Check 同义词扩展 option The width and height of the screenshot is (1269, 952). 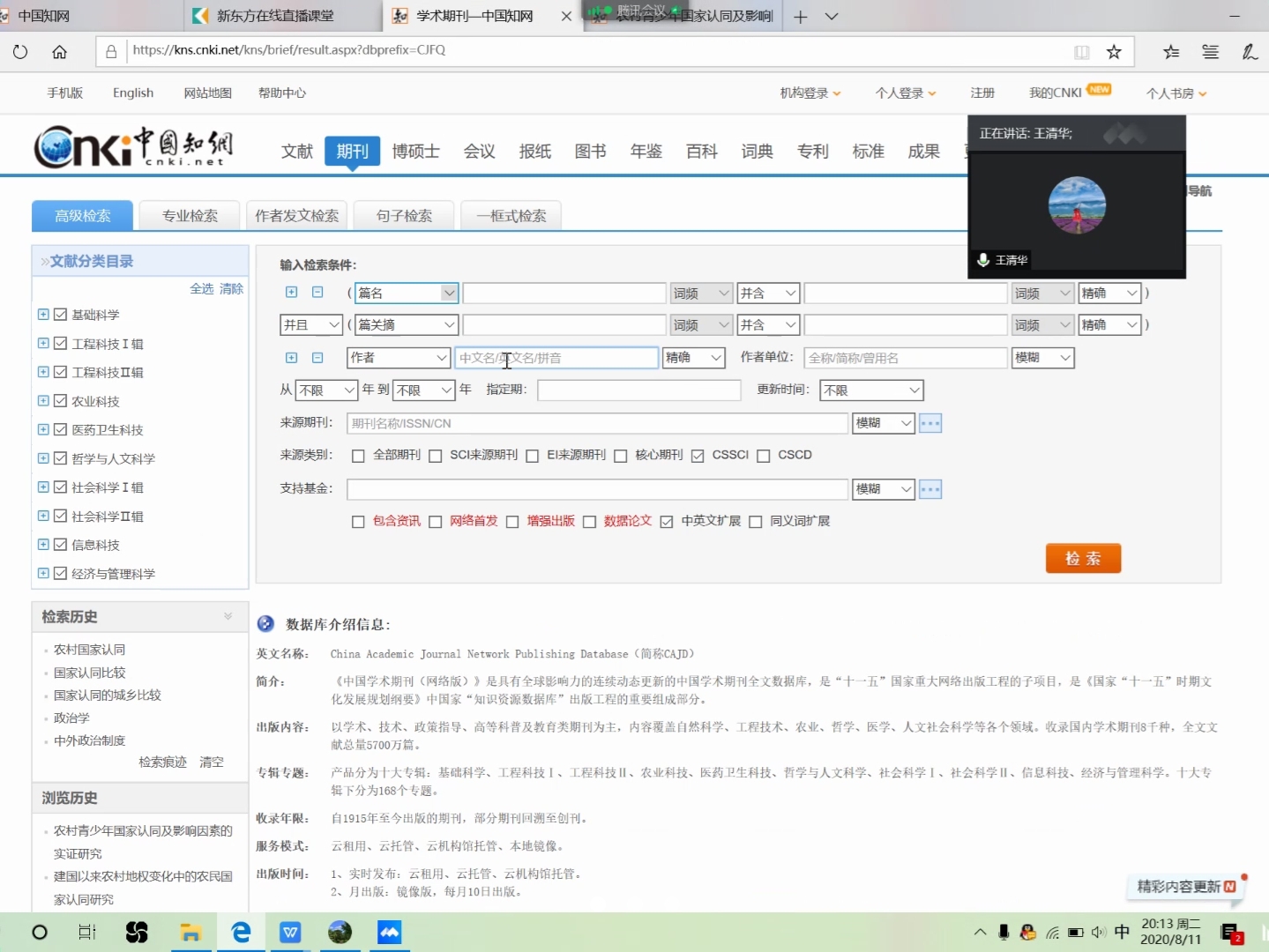pos(755,522)
